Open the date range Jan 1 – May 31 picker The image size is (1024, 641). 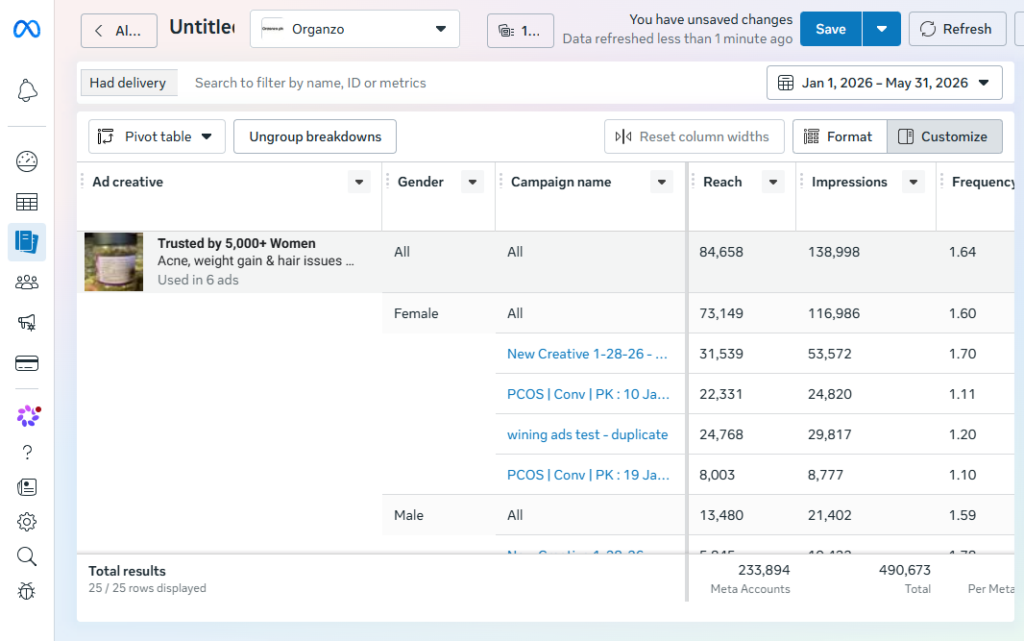pyautogui.click(x=884, y=83)
